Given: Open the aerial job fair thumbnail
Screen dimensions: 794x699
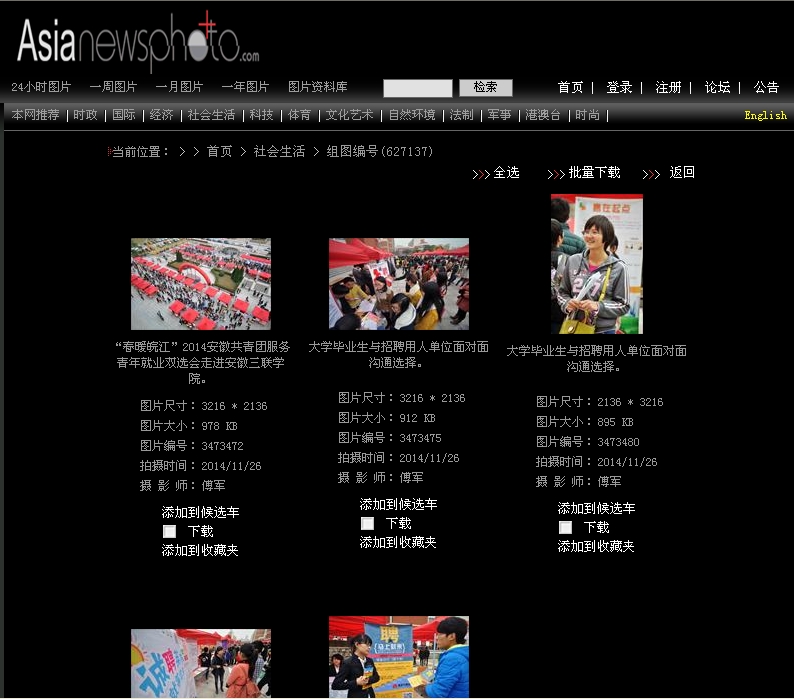Looking at the screenshot, I should (200, 284).
